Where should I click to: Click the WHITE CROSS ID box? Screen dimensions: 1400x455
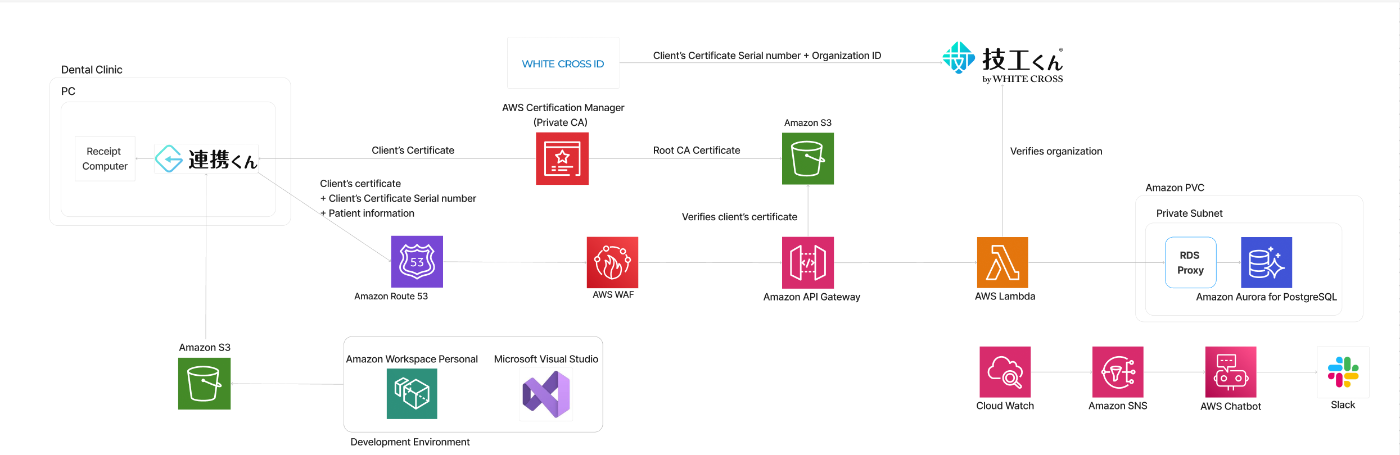click(x=563, y=64)
